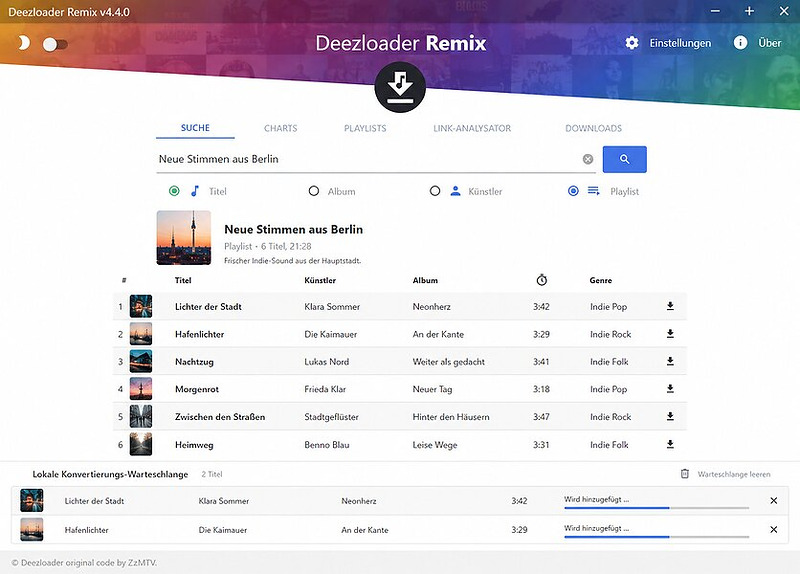Click album Leise Wege
This screenshot has width=800, height=574.
click(435, 445)
